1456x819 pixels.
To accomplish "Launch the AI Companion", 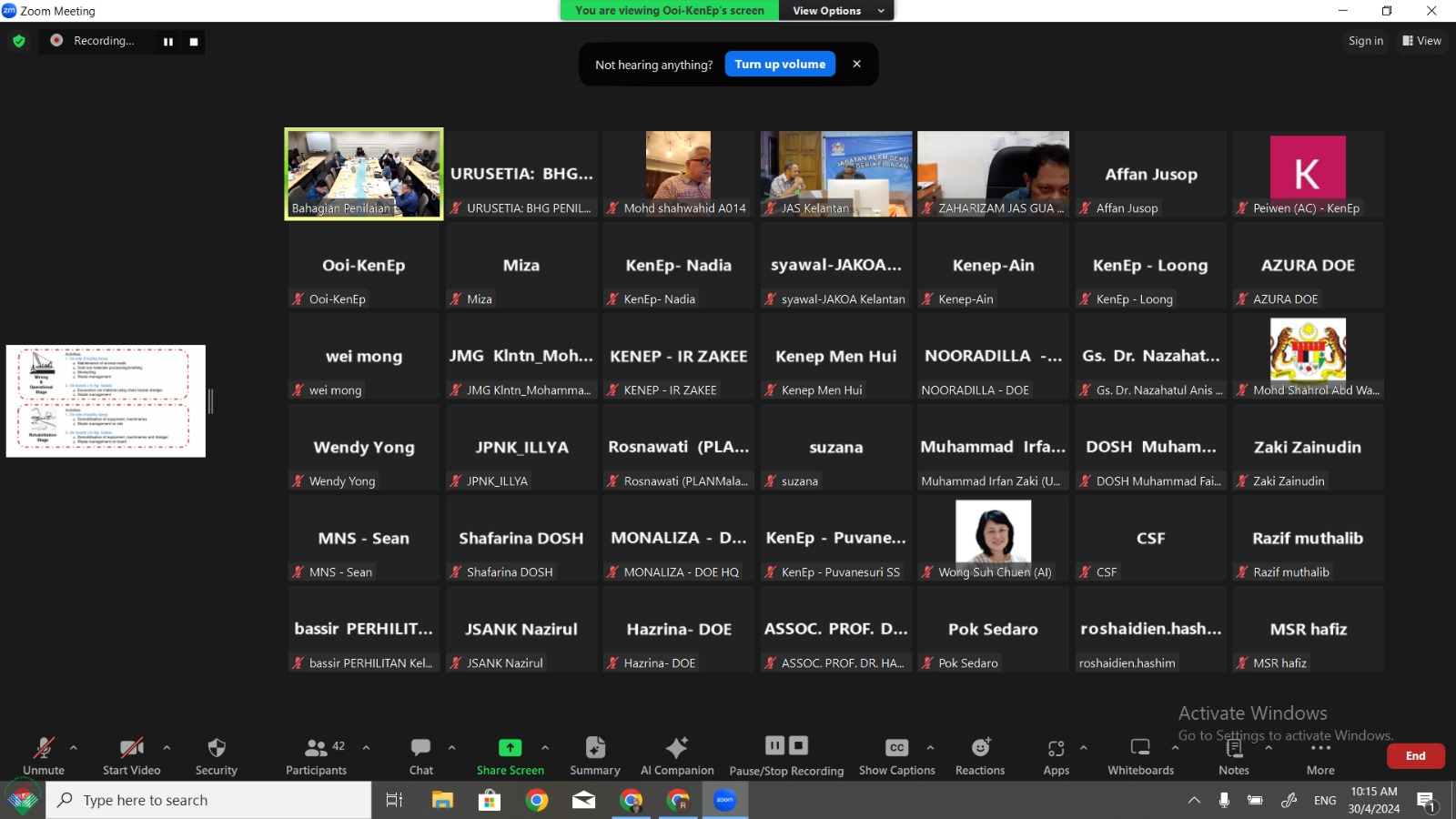I will 677,756.
